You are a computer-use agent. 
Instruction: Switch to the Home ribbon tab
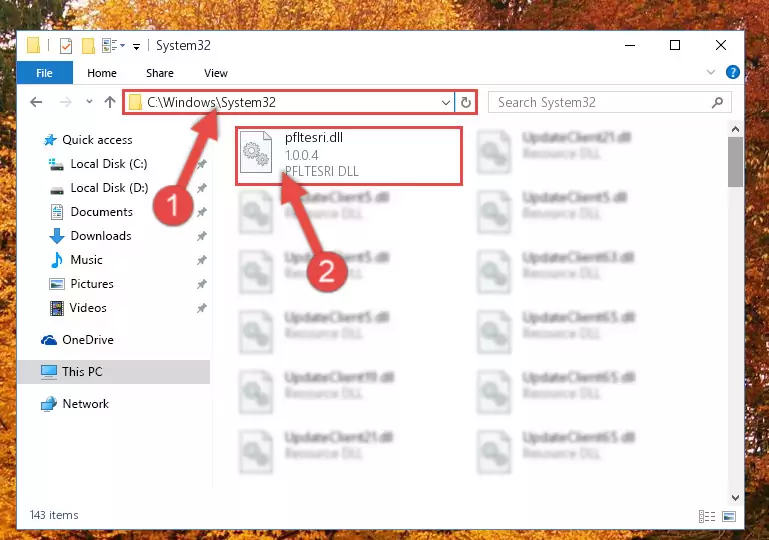click(102, 73)
